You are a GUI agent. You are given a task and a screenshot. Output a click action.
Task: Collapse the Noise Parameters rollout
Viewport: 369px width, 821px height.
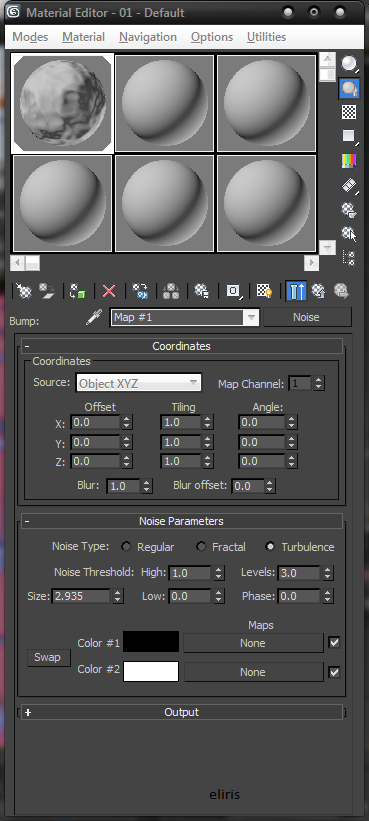click(x=182, y=521)
